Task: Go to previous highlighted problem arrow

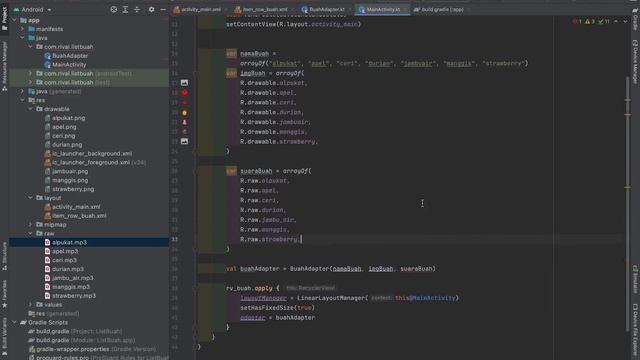Action: pyautogui.click(x=616, y=21)
